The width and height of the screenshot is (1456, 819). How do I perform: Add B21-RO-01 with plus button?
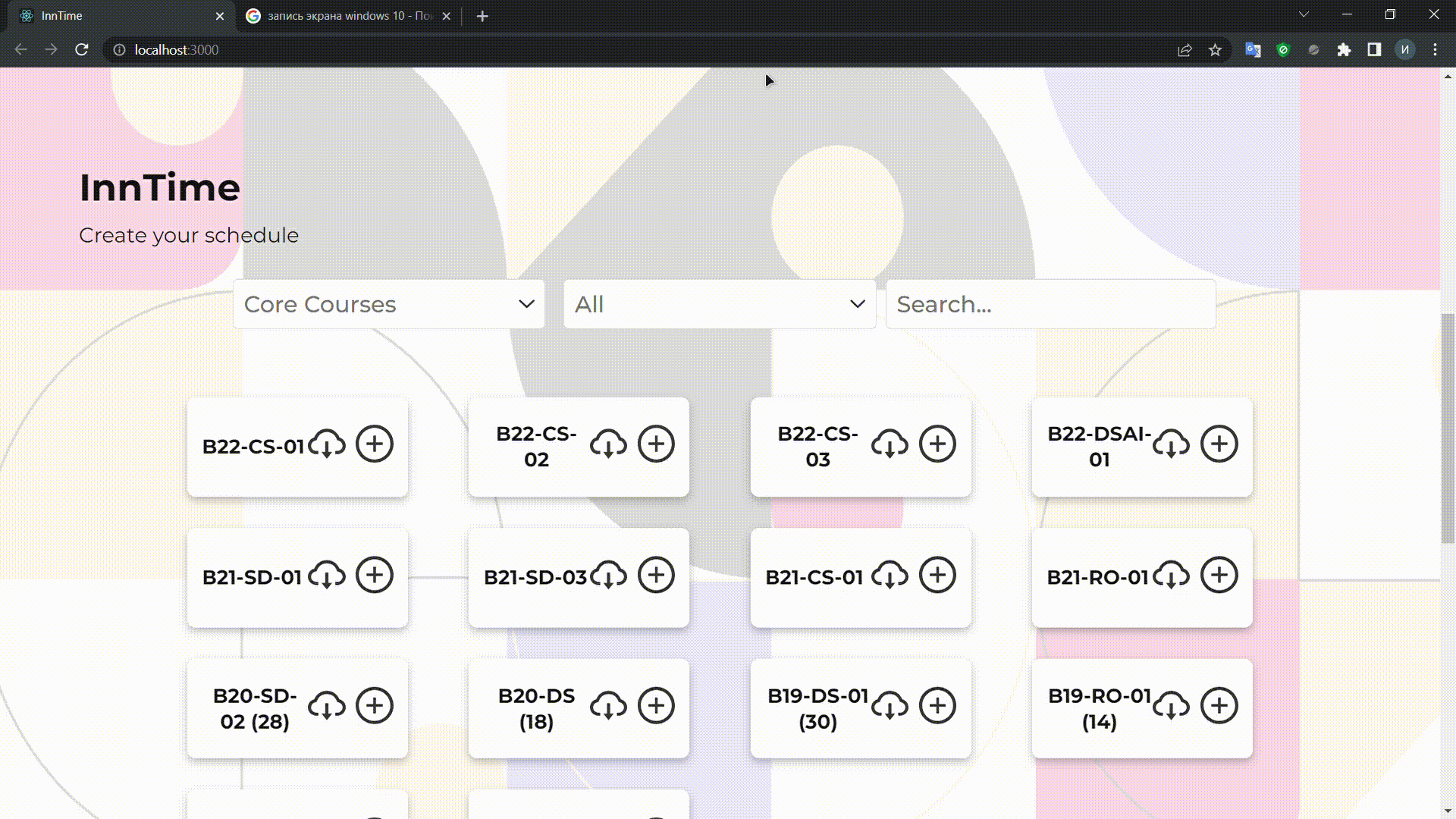point(1219,576)
